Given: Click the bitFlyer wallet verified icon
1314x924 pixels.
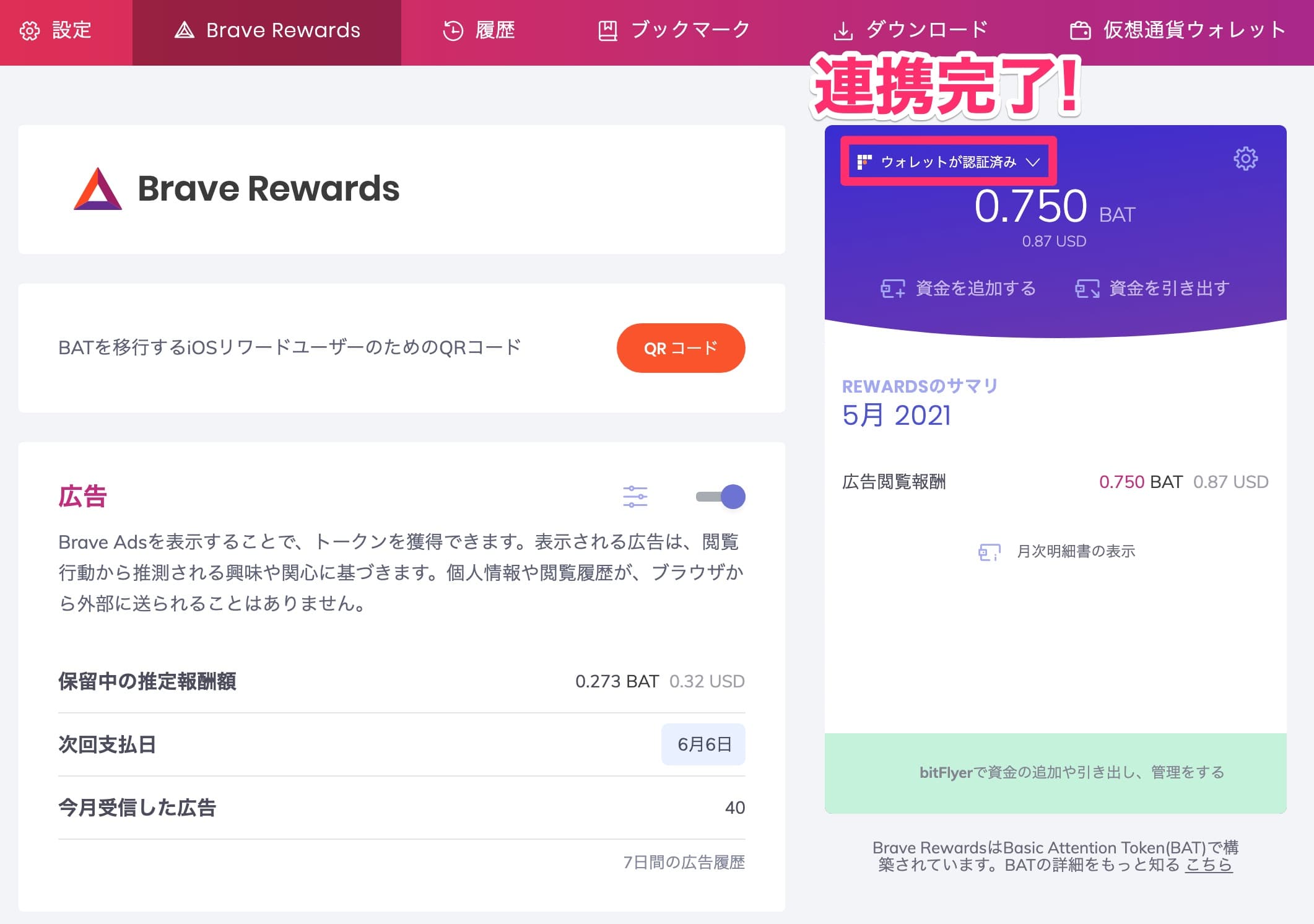Looking at the screenshot, I should pos(864,162).
